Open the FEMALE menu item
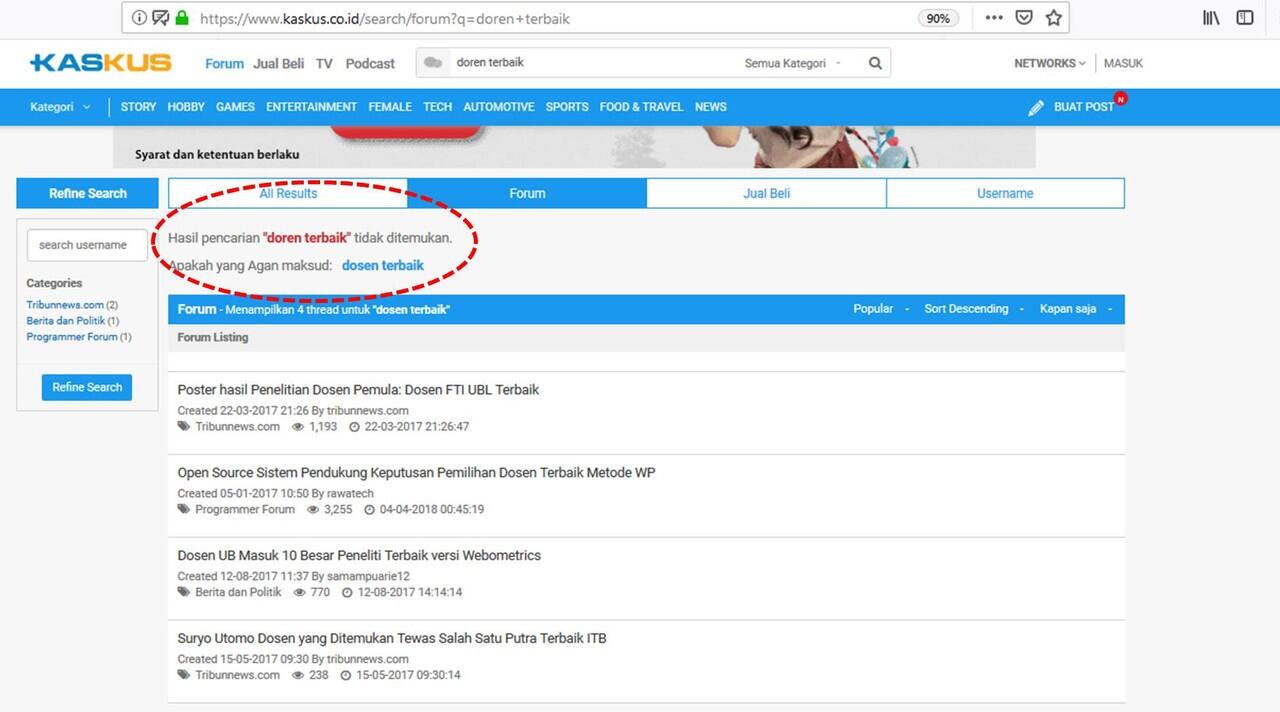This screenshot has height=712, width=1280. pyautogui.click(x=390, y=107)
